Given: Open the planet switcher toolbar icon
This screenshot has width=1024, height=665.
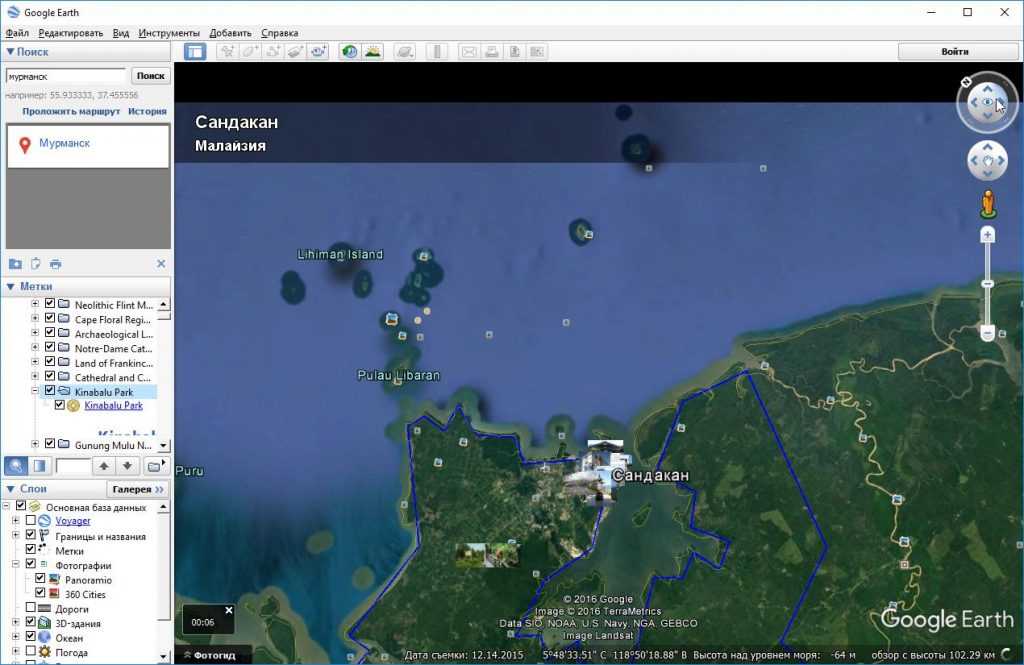Looking at the screenshot, I should (405, 52).
